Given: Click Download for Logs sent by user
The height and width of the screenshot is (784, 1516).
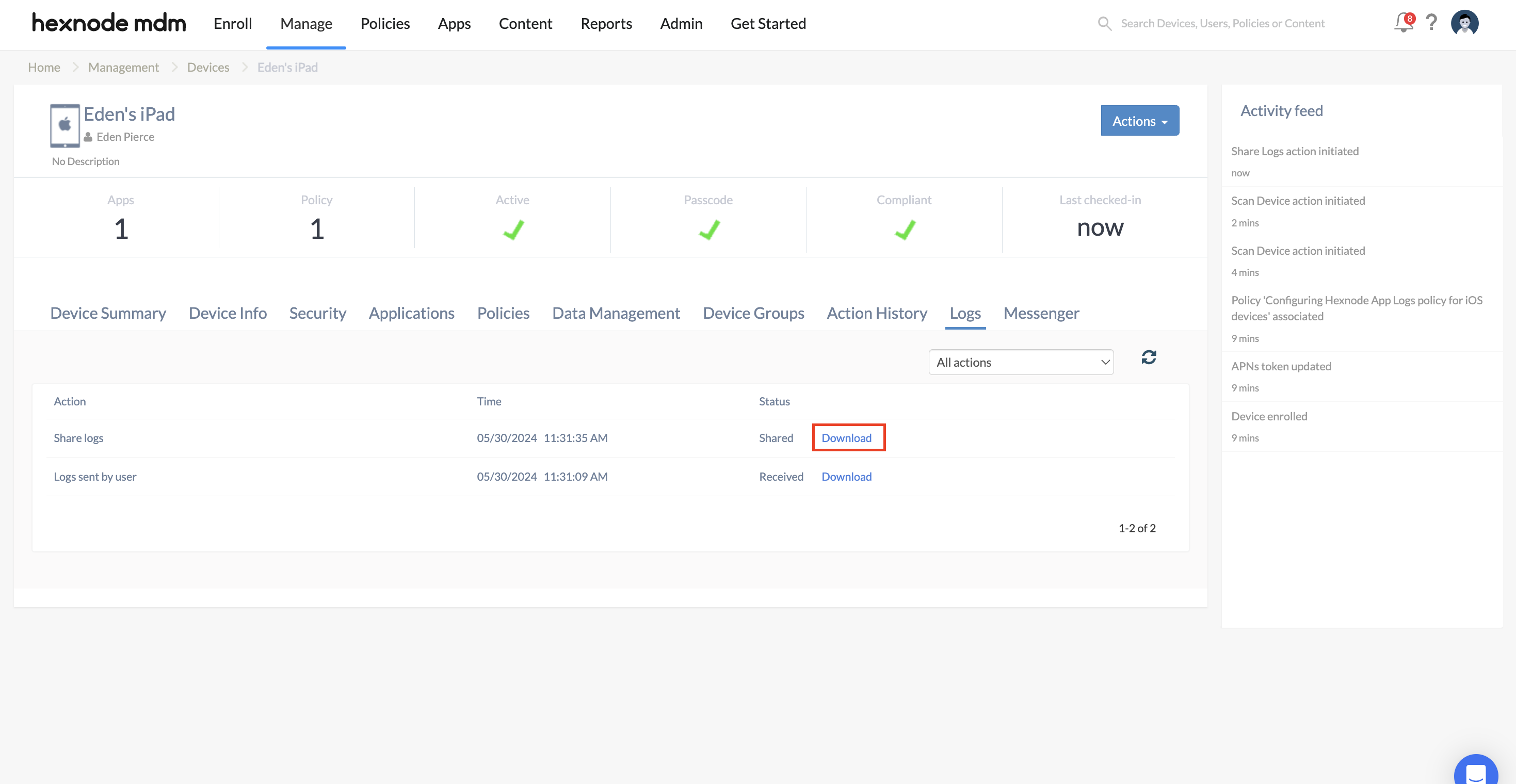Looking at the screenshot, I should click(x=846, y=476).
